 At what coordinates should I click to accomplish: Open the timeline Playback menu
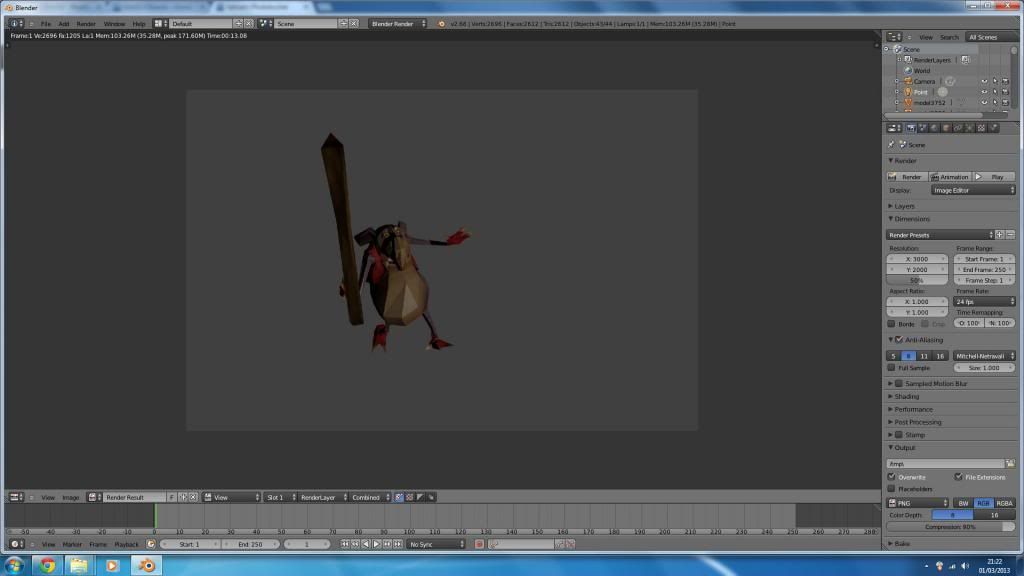point(127,544)
